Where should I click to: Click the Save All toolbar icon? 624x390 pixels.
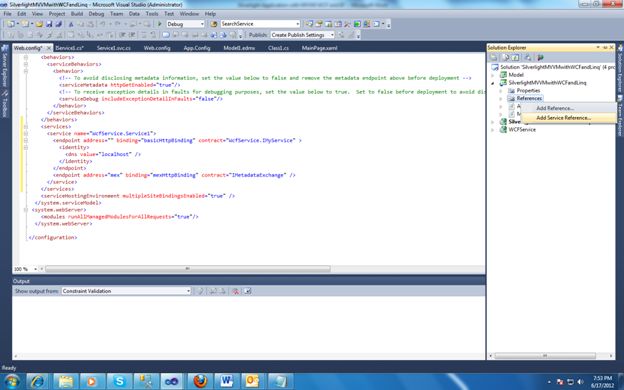click(58, 24)
